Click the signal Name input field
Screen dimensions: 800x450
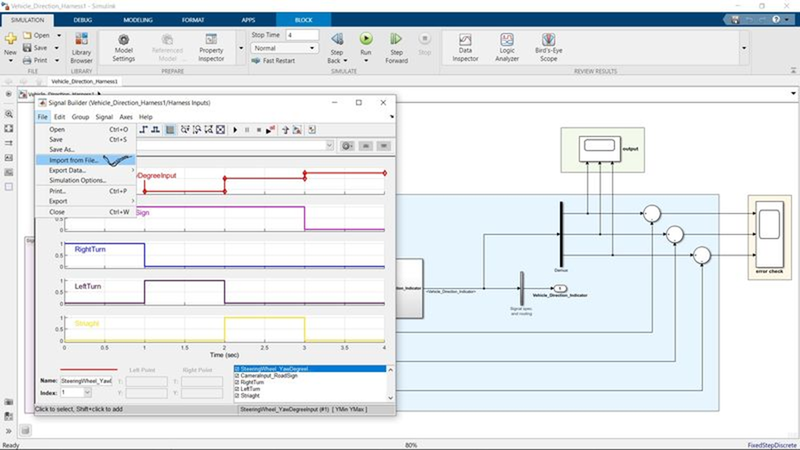pyautogui.click(x=86, y=381)
